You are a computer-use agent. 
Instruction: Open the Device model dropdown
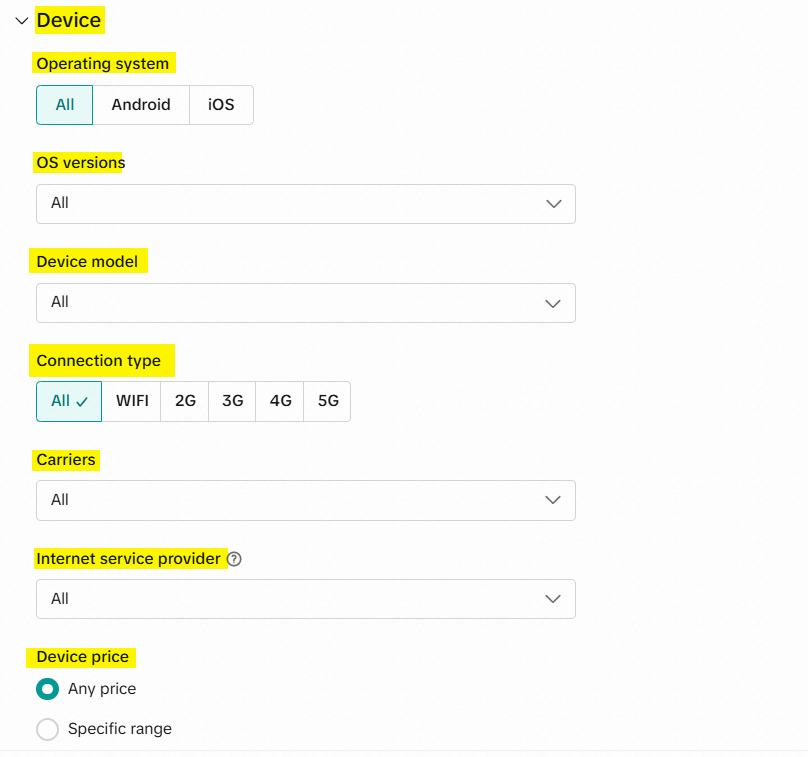pos(305,302)
